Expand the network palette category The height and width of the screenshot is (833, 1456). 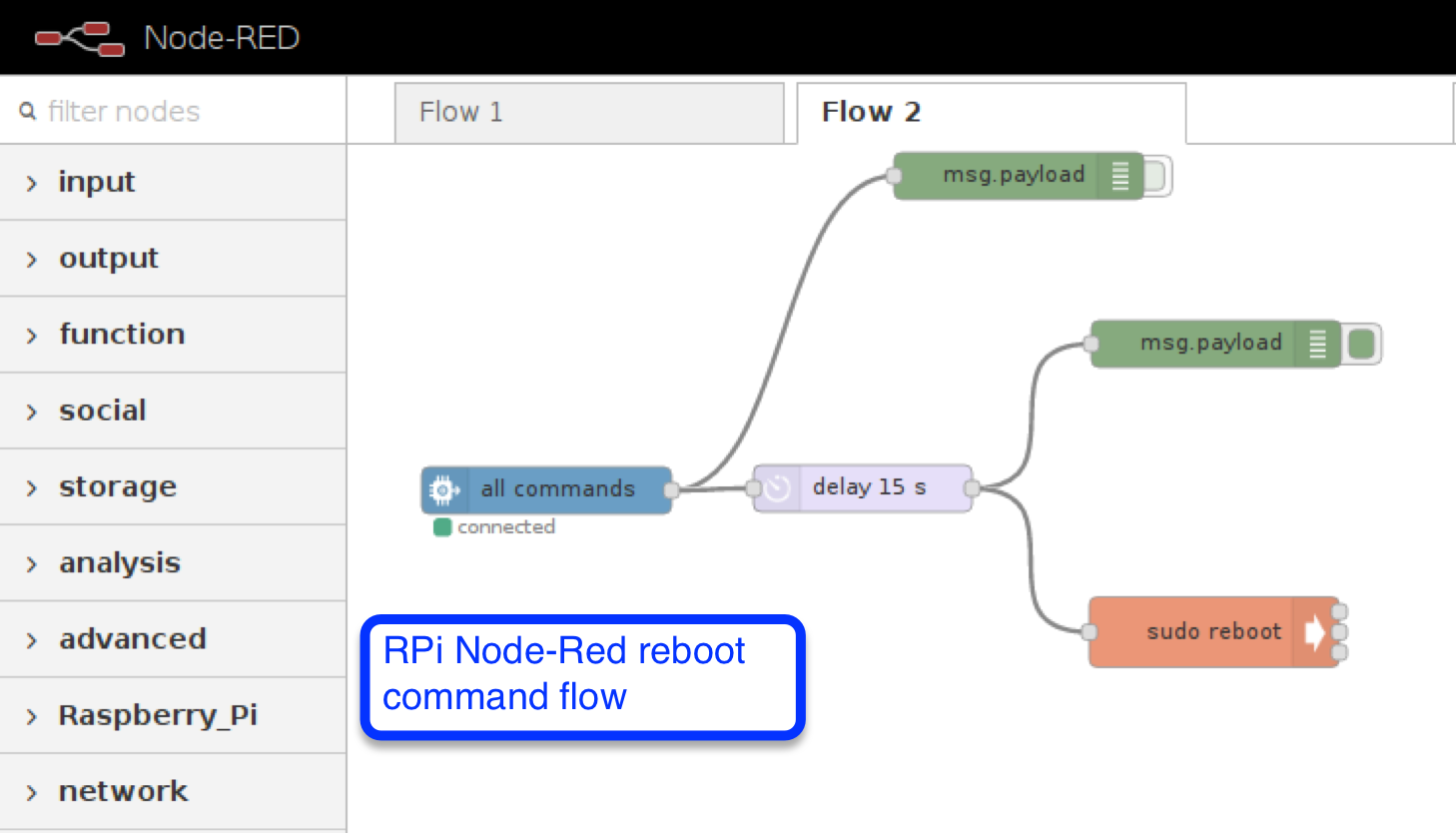(173, 792)
